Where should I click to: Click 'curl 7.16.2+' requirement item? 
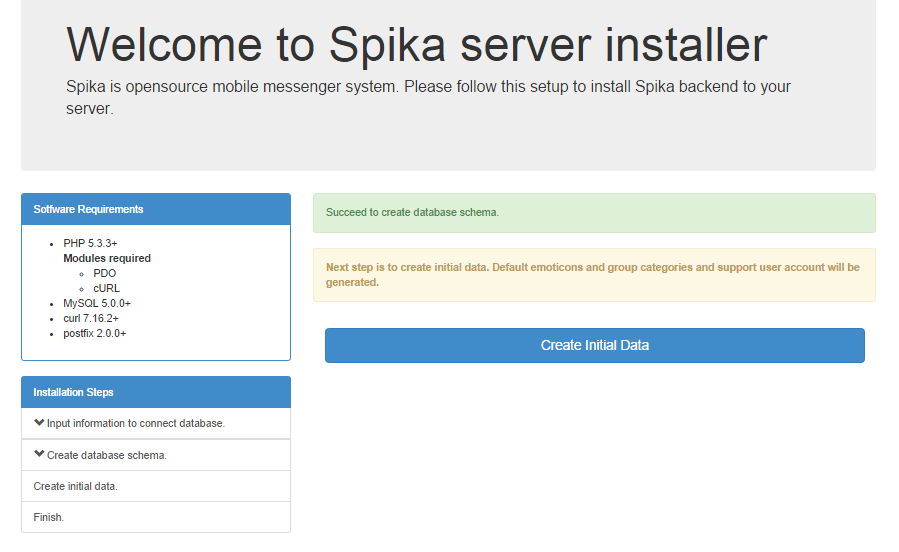click(x=91, y=318)
